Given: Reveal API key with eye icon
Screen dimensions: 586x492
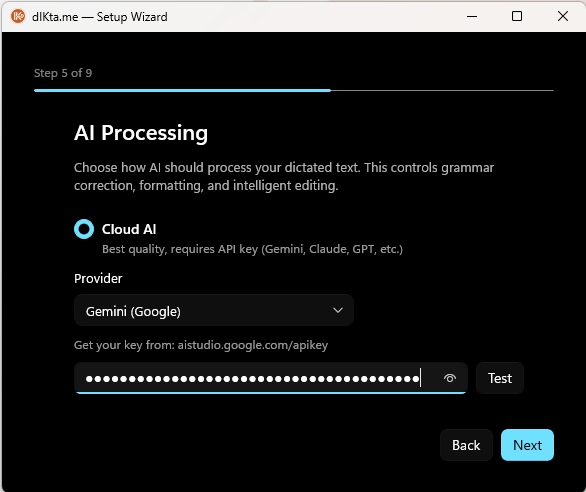Looking at the screenshot, I should tap(450, 378).
